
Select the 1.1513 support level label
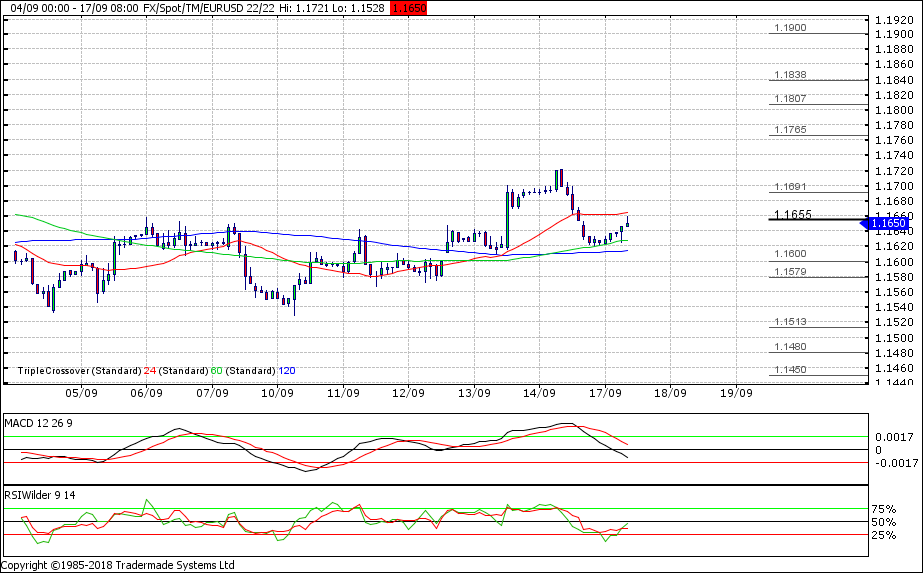click(x=791, y=322)
